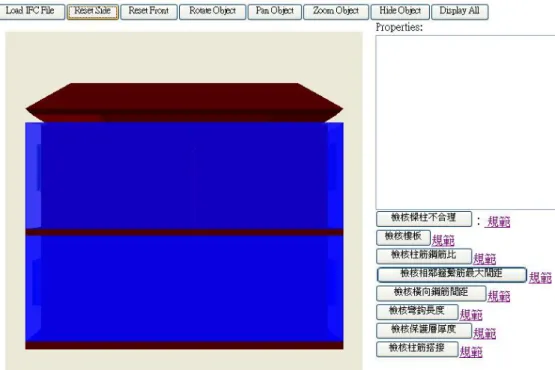The width and height of the screenshot is (555, 370).
Task: Open the 規範 link beside 檢核柱筋搭接
Action: click(x=471, y=352)
